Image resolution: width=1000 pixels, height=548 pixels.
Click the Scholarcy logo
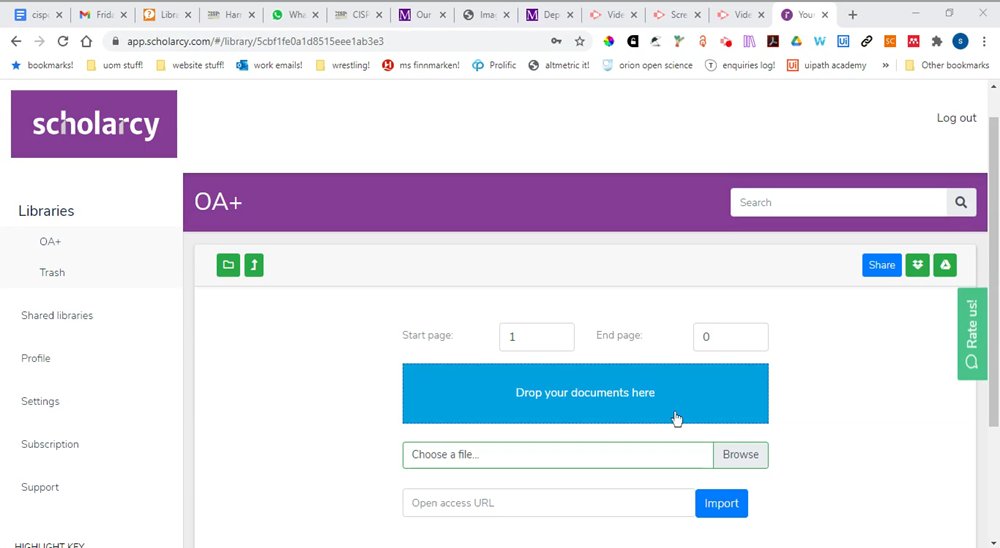click(94, 124)
